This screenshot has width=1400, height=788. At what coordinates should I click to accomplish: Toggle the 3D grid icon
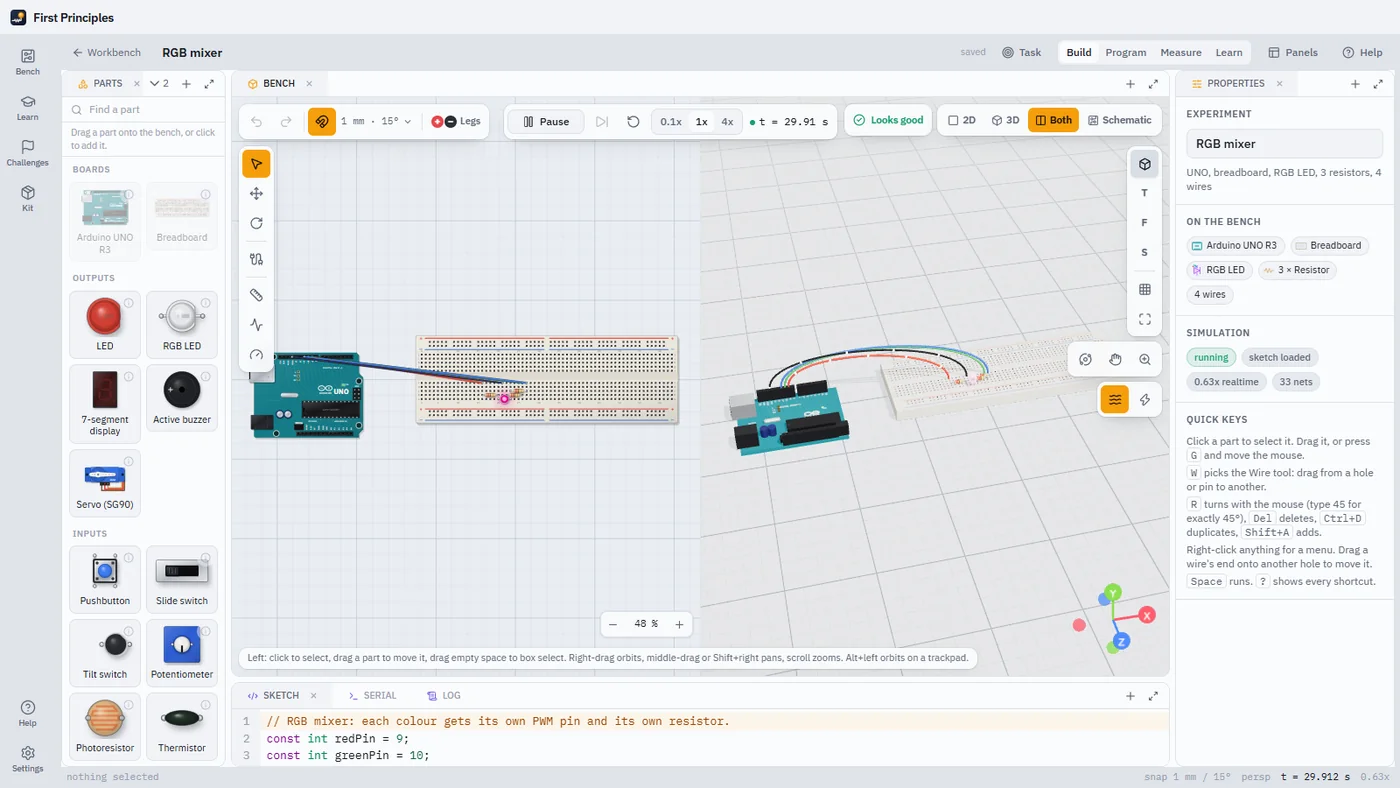pos(1145,289)
